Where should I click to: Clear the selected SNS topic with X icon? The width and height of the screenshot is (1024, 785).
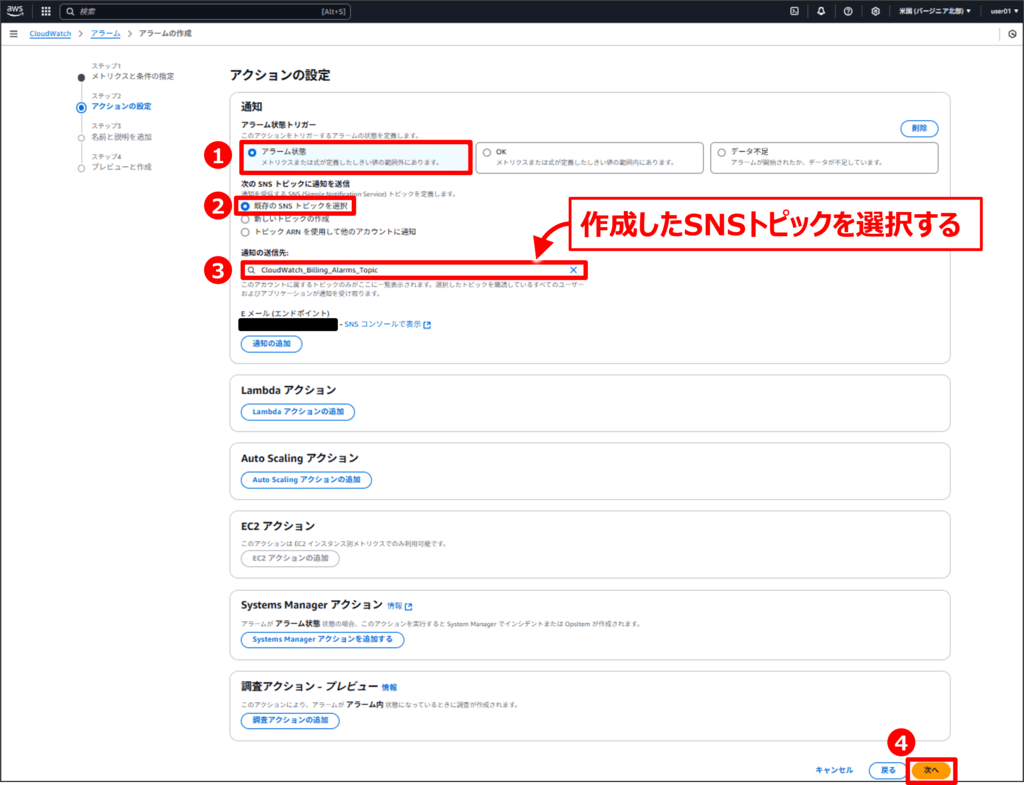pos(573,270)
